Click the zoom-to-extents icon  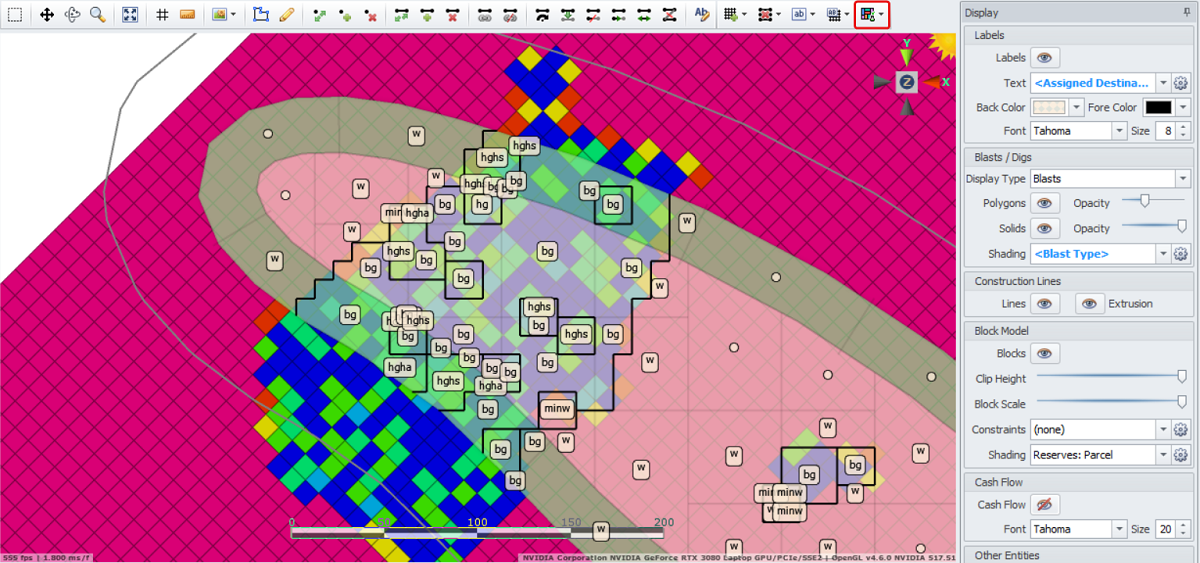(x=130, y=15)
